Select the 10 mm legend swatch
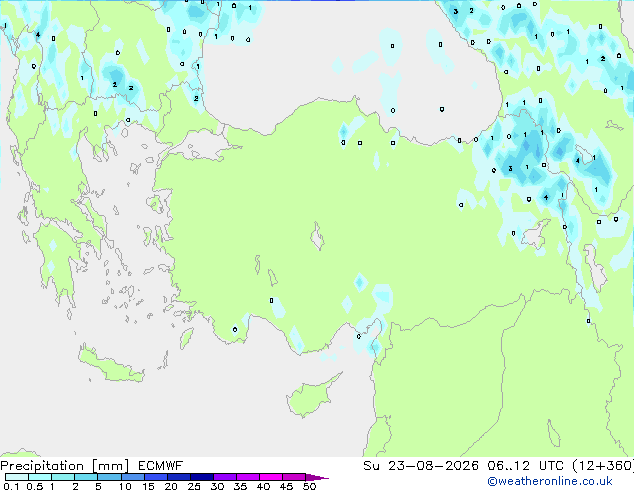The height and width of the screenshot is (490, 634). 132,477
